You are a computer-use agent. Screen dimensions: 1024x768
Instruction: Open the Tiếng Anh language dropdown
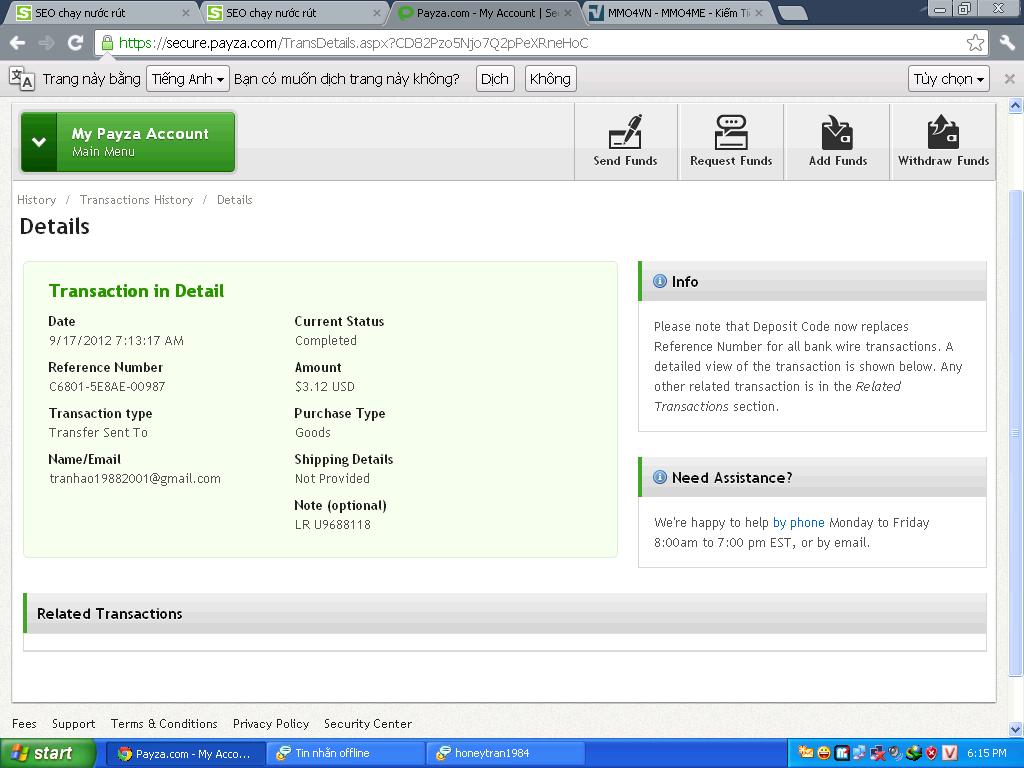(187, 79)
